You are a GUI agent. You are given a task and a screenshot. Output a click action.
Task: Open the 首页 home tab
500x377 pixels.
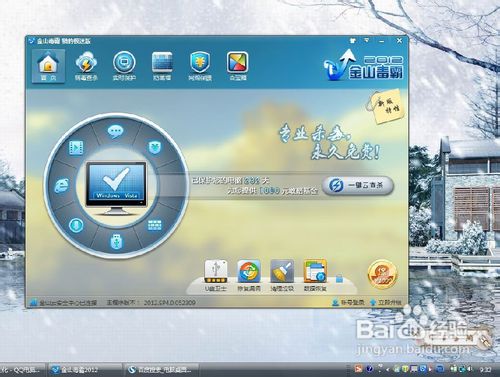[48, 66]
